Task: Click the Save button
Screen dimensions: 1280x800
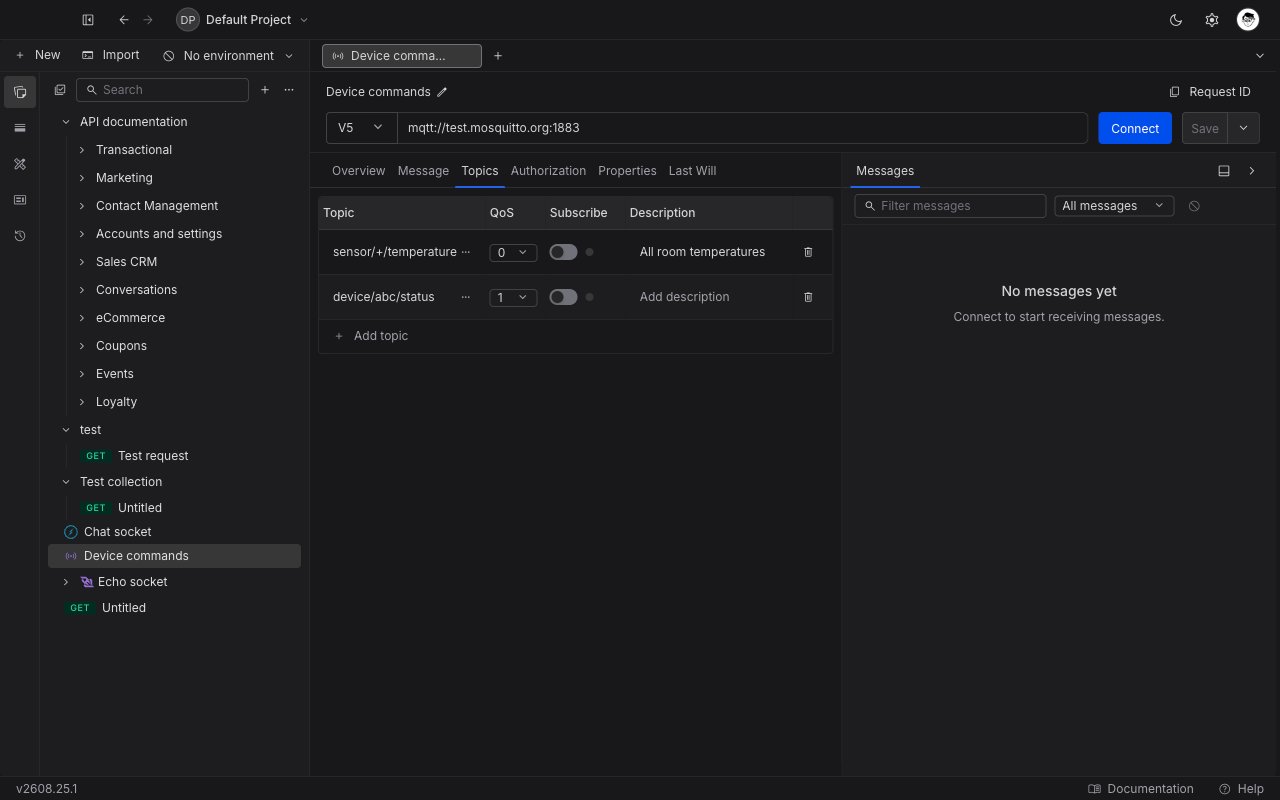Action: tap(1205, 128)
